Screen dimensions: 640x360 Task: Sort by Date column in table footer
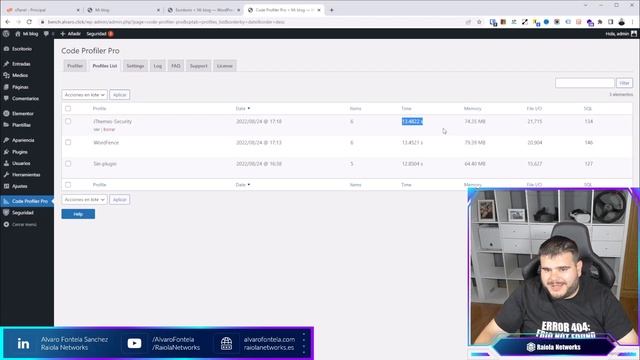pyautogui.click(x=242, y=185)
